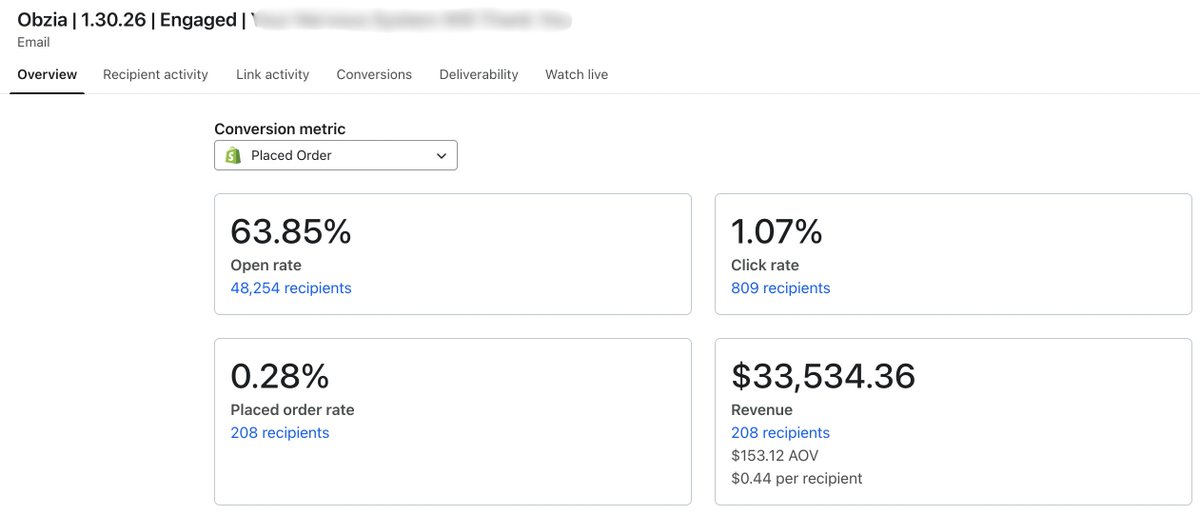Click the Shopify bag icon in the metric selector
Screen dimensions: 1200x515
coord(233,155)
